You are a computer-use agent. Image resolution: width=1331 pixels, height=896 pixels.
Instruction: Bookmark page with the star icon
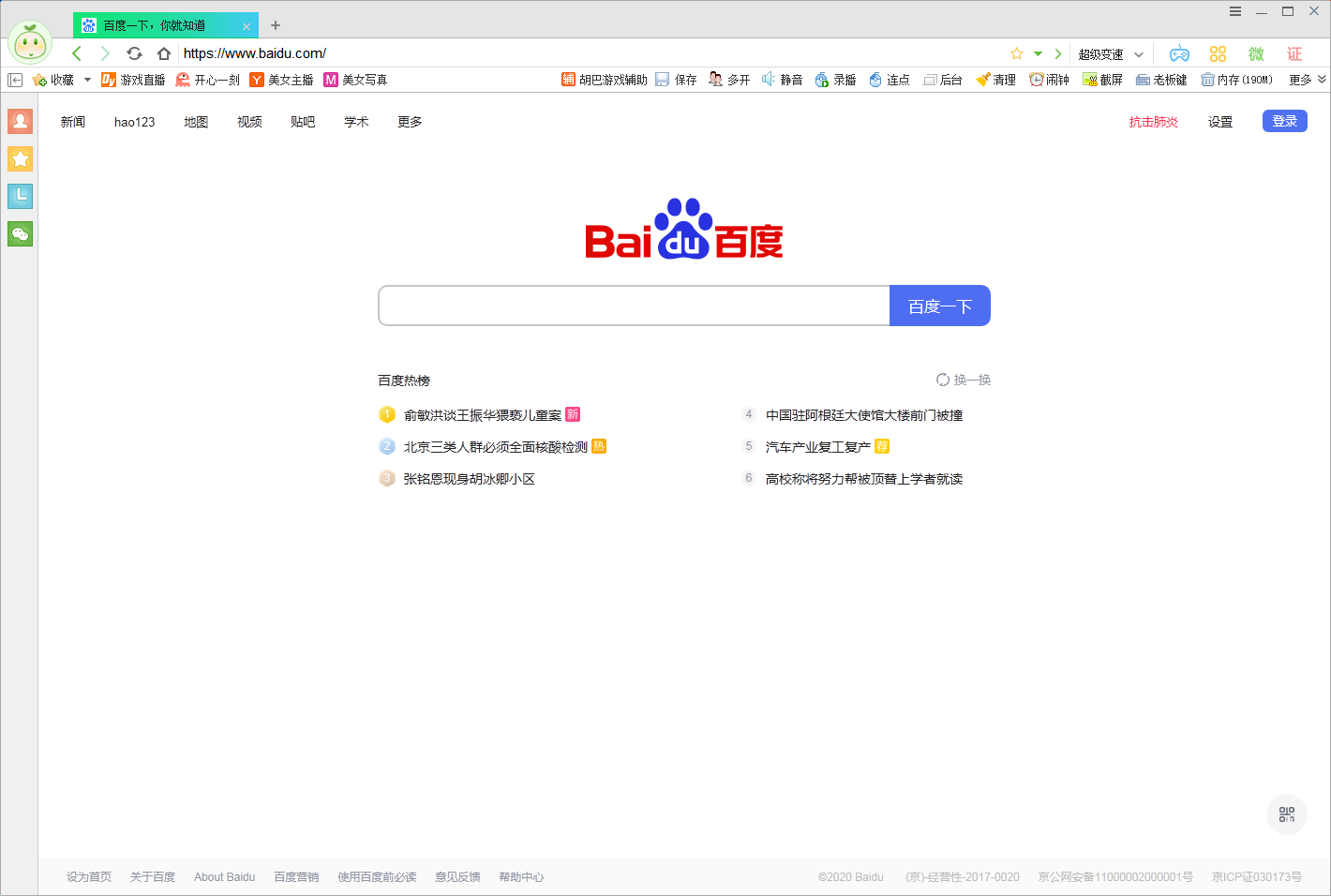[x=1017, y=53]
